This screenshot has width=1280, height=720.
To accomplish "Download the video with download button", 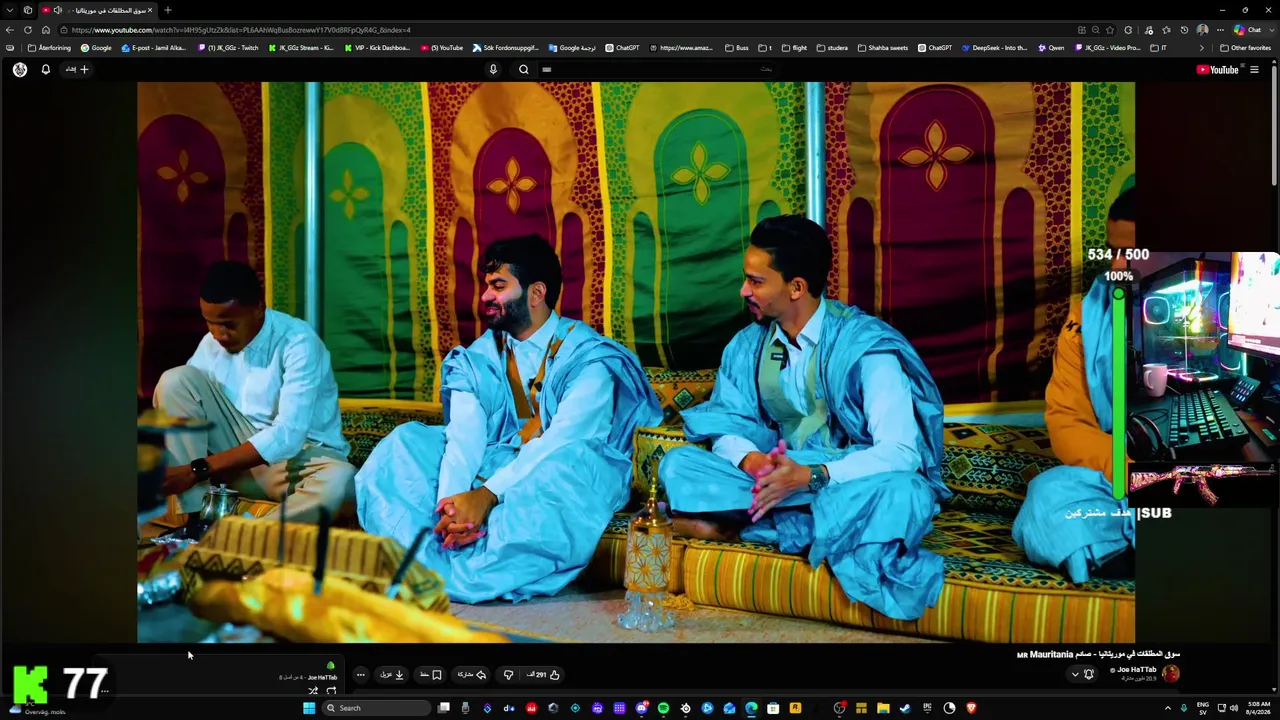I will coord(392,675).
